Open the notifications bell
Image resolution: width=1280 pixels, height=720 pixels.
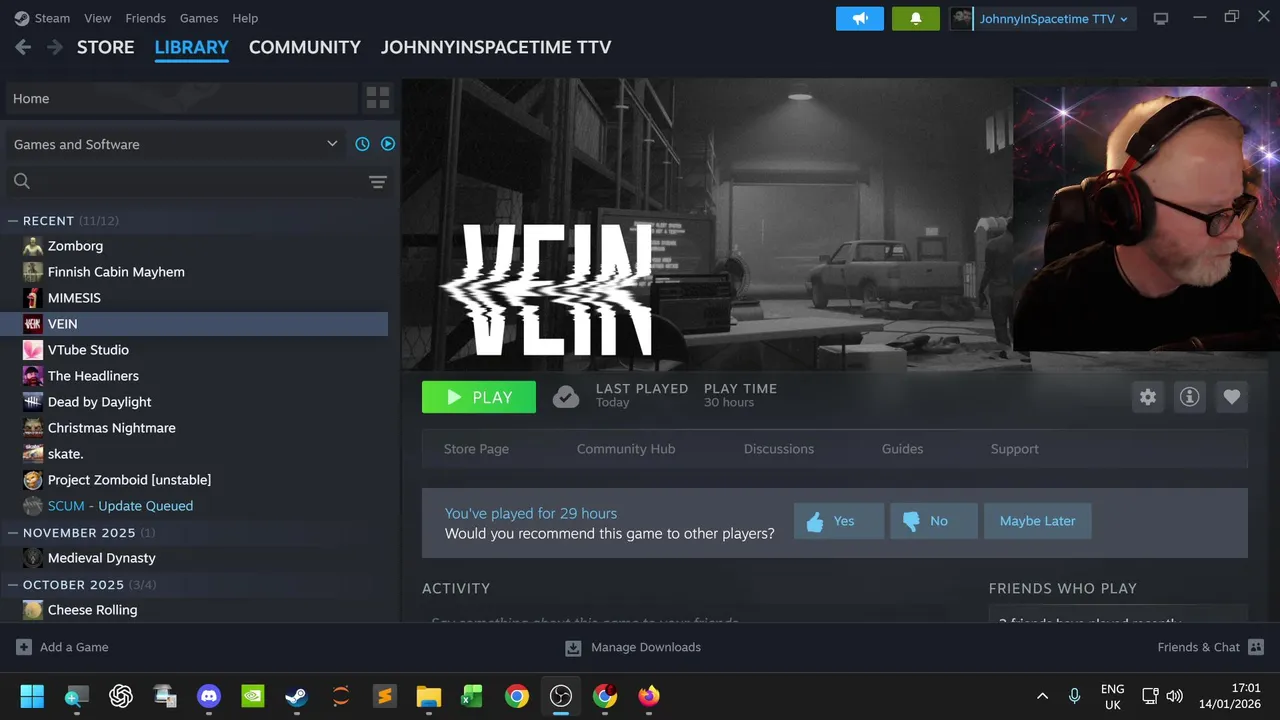tap(916, 18)
